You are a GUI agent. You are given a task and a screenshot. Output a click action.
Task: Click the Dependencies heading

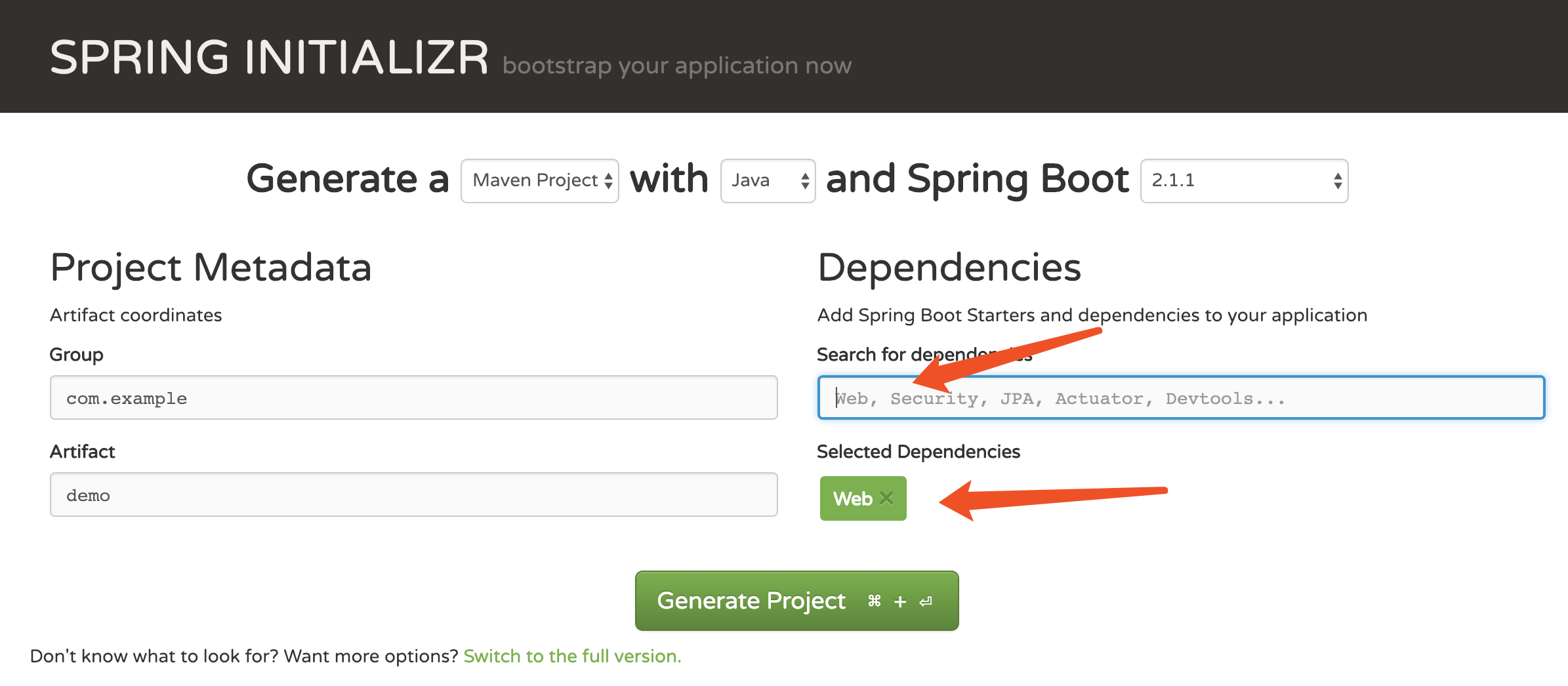(x=949, y=268)
